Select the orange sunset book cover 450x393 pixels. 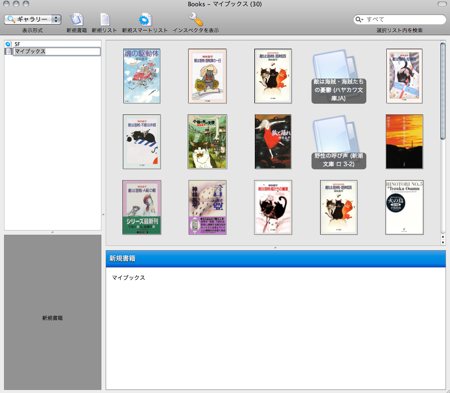404,142
